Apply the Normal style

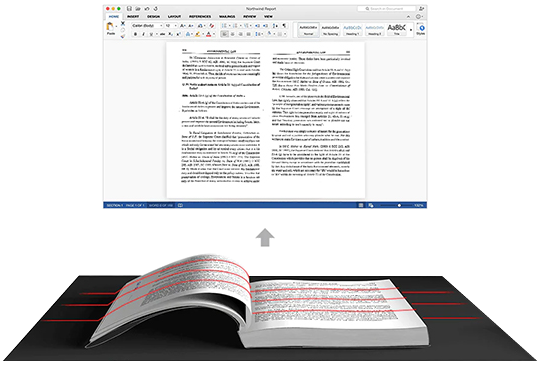tap(308, 30)
